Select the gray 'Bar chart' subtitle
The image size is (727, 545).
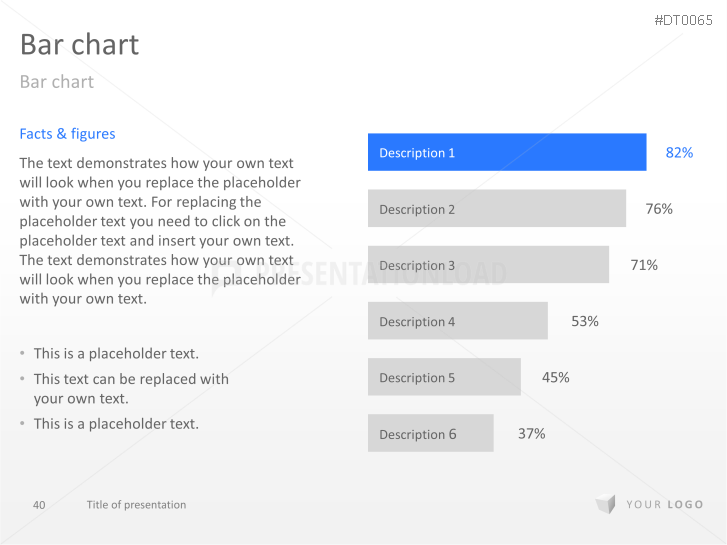coord(57,82)
